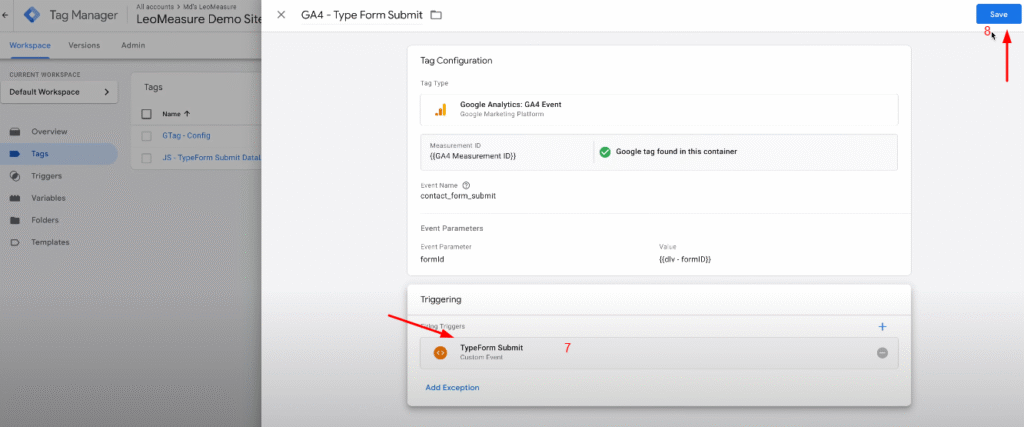Go back with the left arrow icon
This screenshot has height=427, width=1024.
[5, 15]
